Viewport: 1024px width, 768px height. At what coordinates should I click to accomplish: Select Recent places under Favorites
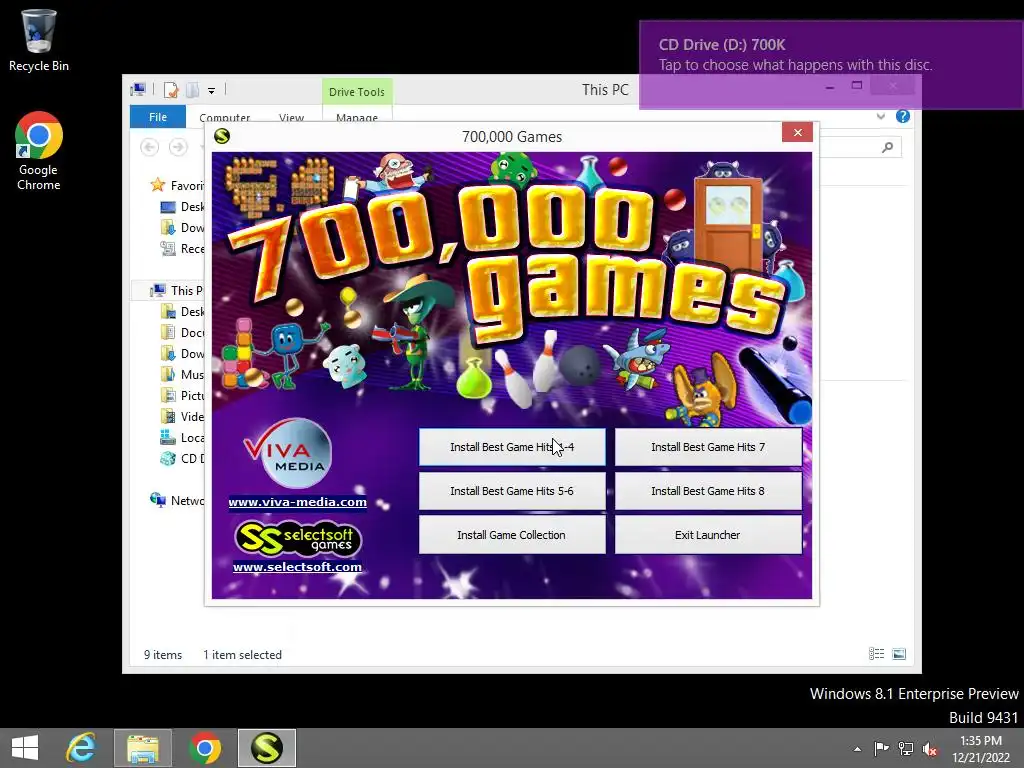(x=182, y=249)
